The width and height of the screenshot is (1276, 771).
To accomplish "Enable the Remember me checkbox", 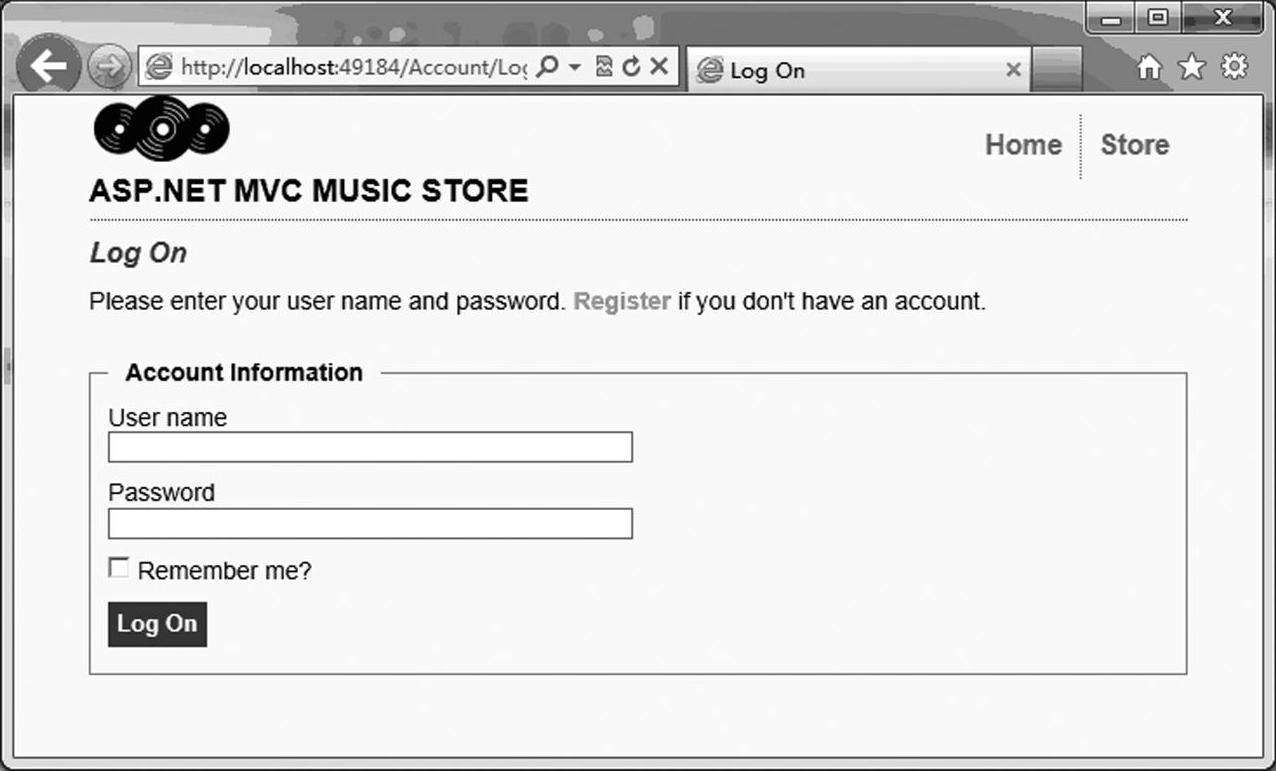I will (x=118, y=568).
